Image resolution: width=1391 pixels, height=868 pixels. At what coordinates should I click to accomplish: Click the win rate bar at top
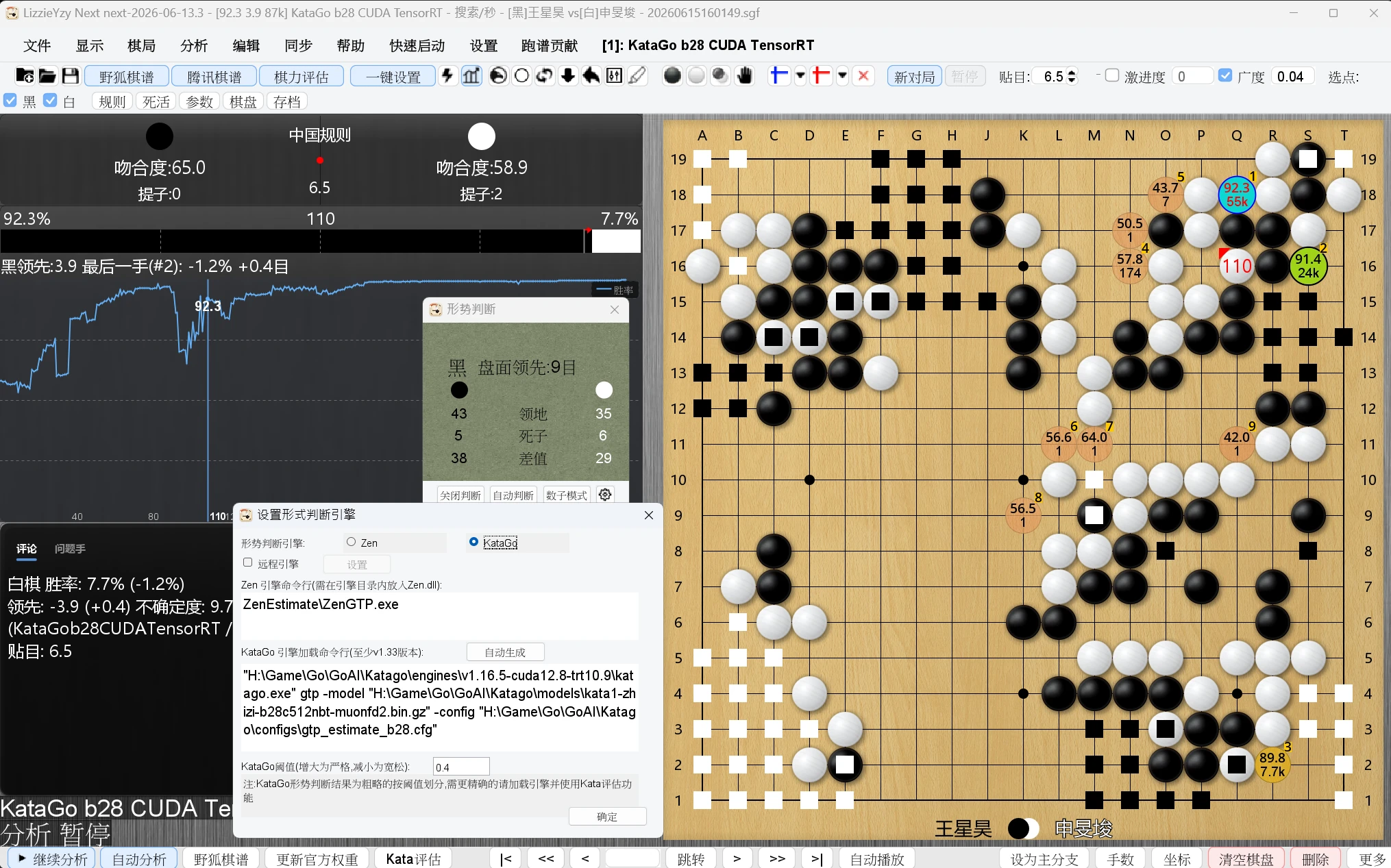(321, 241)
